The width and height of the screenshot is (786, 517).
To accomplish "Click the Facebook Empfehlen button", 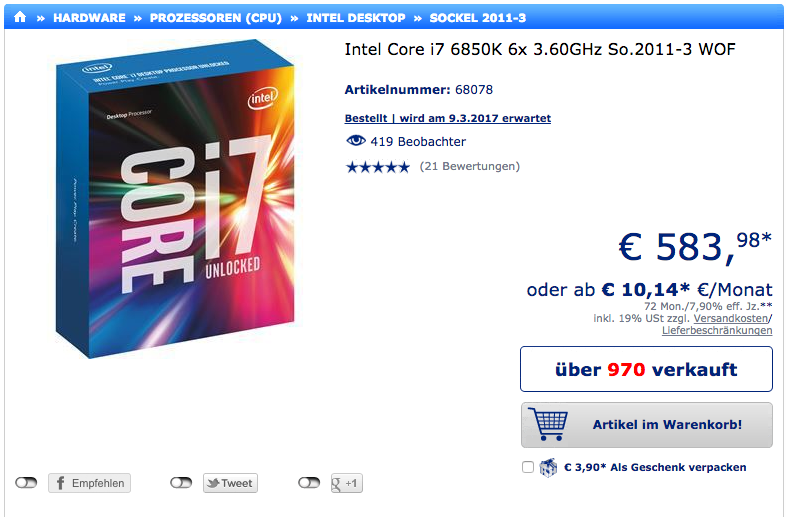I will pyautogui.click(x=90, y=483).
